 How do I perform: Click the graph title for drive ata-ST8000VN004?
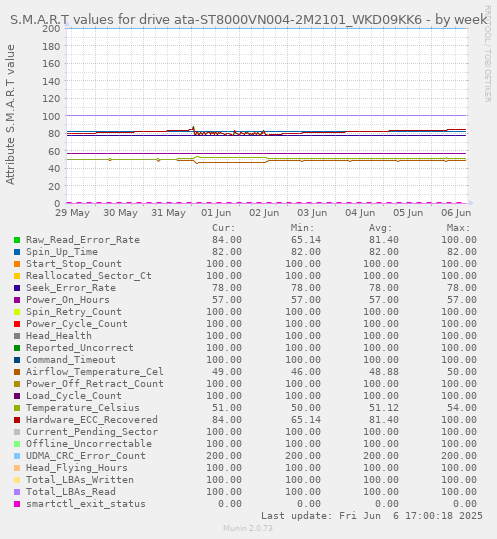tap(248, 20)
